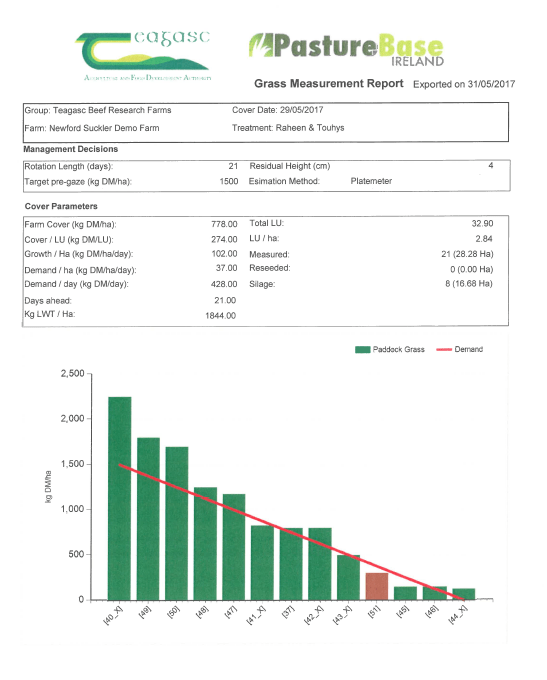Click the bar for paddock [50]
This screenshot has width=547, height=680.
177,523
